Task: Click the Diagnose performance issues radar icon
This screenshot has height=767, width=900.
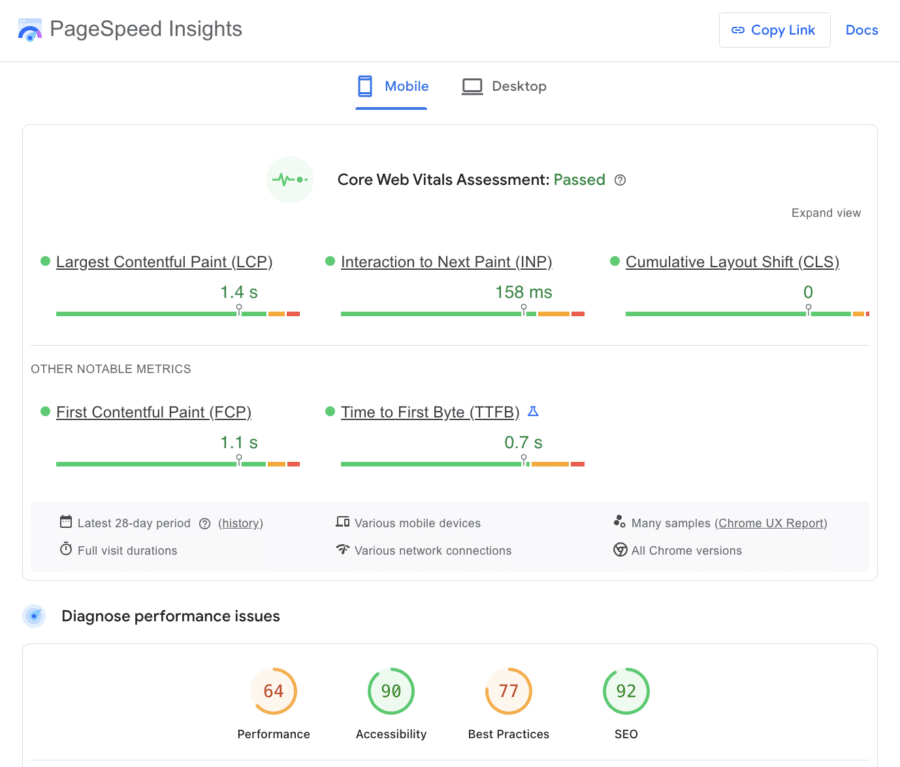Action: 34,616
